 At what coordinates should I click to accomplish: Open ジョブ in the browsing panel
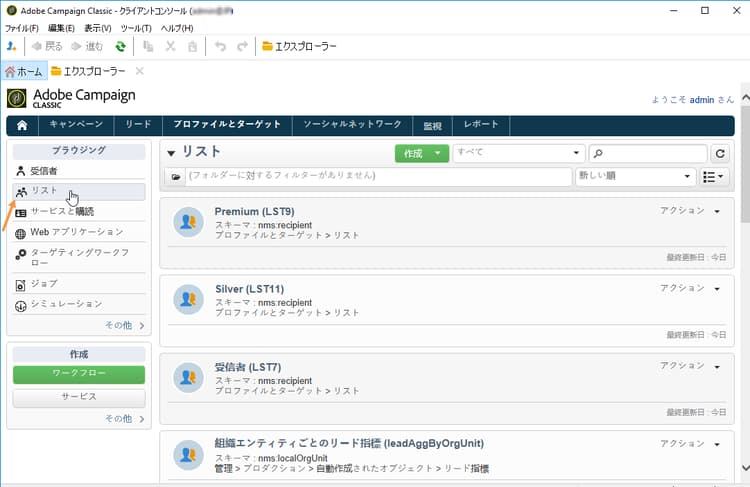(x=79, y=284)
